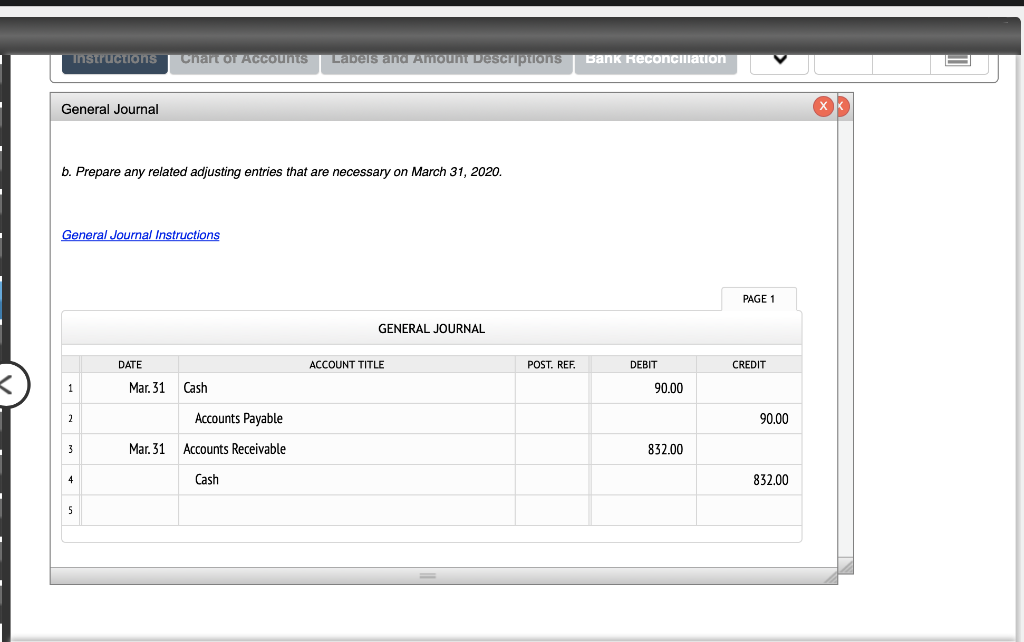Click the list icon in the top toolbar
This screenshot has height=642, width=1024.
click(x=959, y=59)
